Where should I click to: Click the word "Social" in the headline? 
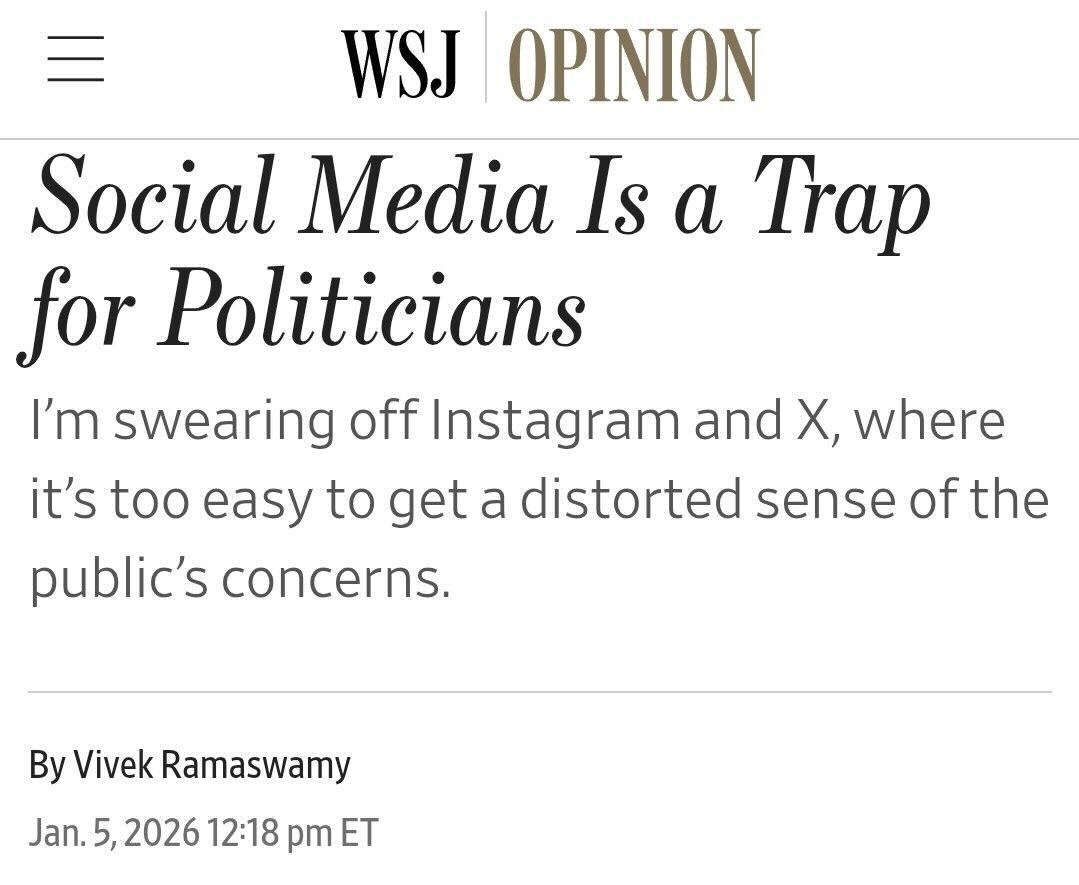click(x=152, y=198)
